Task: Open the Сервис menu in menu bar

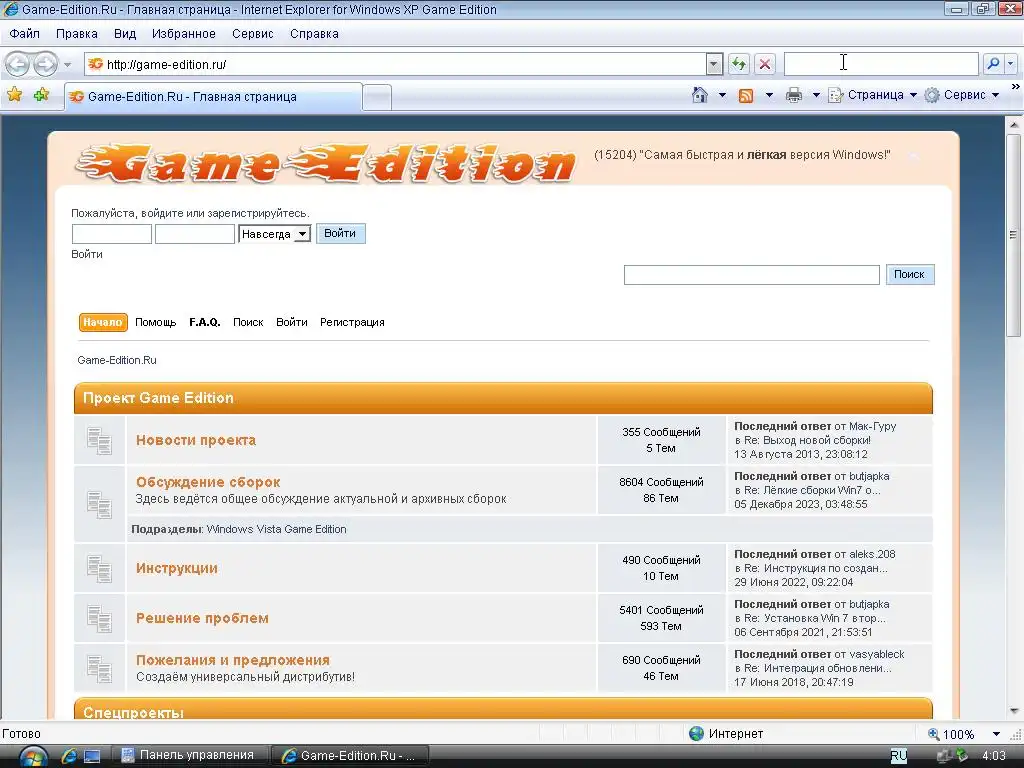Action: pos(253,34)
